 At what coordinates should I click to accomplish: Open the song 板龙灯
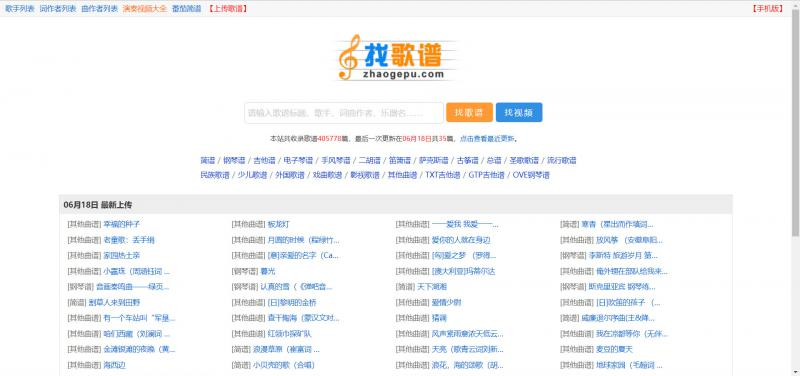tap(279, 224)
